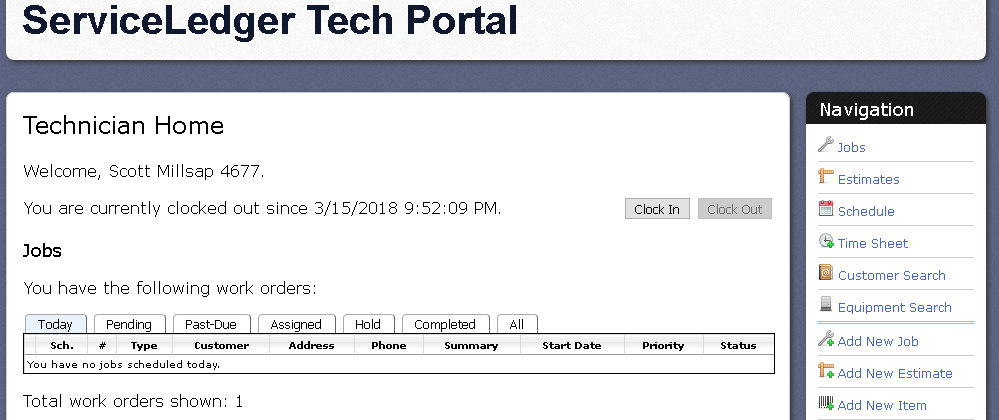999x420 pixels.
Task: View the Completed tab
Action: tap(445, 324)
